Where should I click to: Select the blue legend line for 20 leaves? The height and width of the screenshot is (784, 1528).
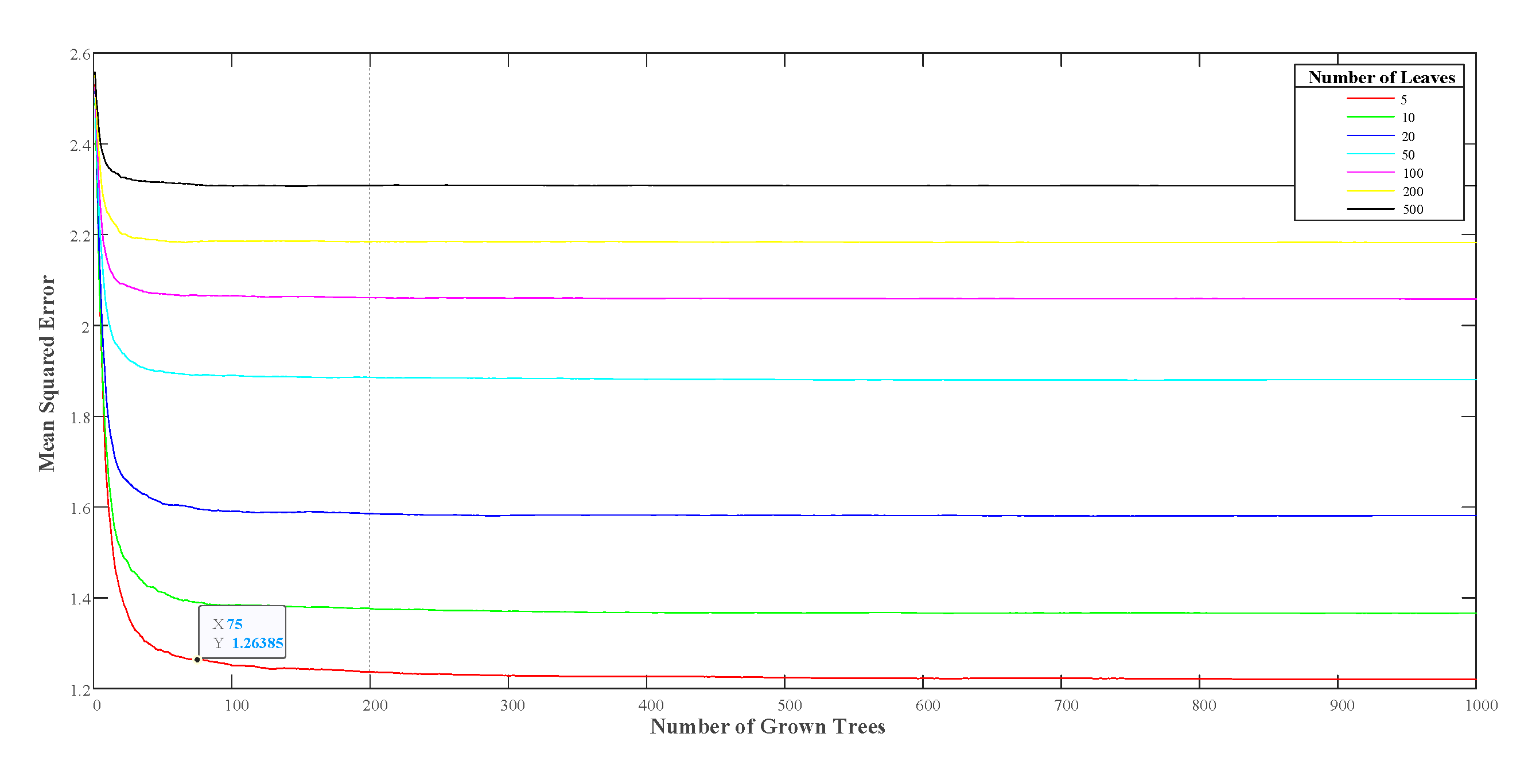tap(1370, 136)
